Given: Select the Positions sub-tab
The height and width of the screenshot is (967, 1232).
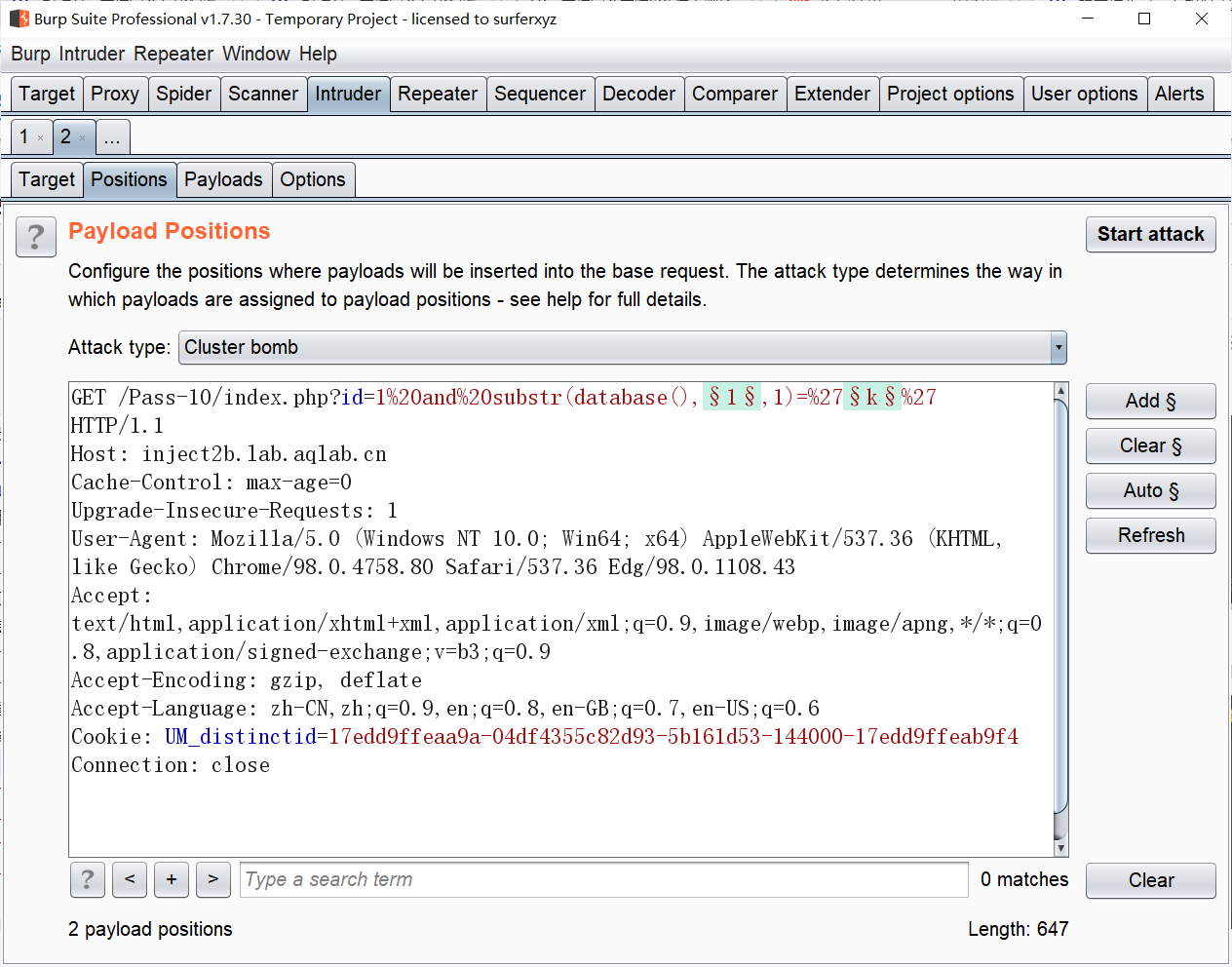Looking at the screenshot, I should click(x=129, y=179).
